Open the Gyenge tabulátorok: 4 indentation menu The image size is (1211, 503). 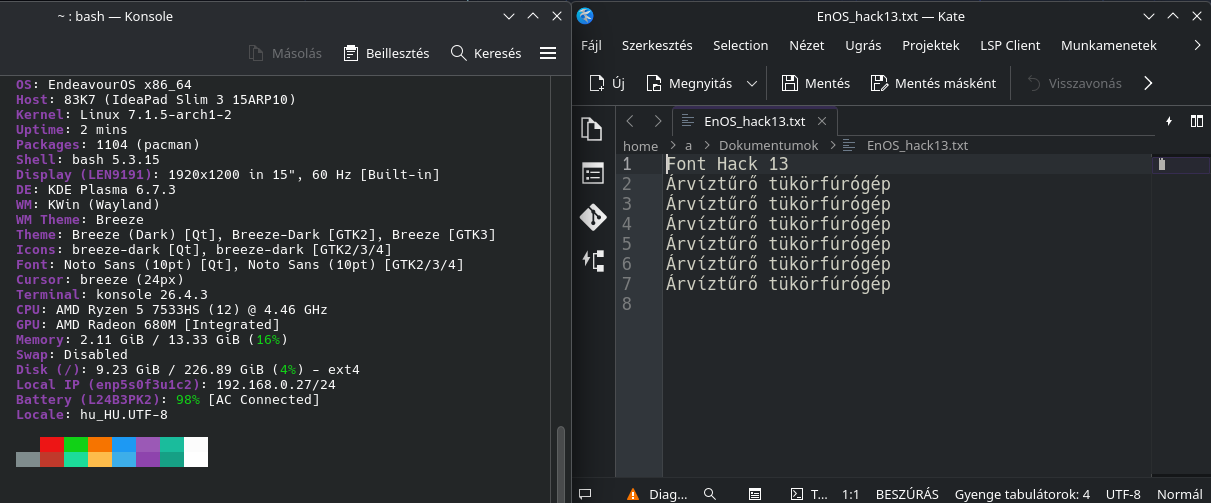pos(1022,494)
